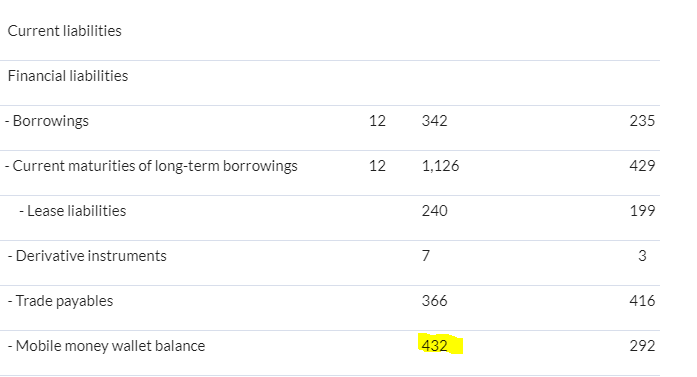Select the Lease liabilities row label

click(x=73, y=211)
